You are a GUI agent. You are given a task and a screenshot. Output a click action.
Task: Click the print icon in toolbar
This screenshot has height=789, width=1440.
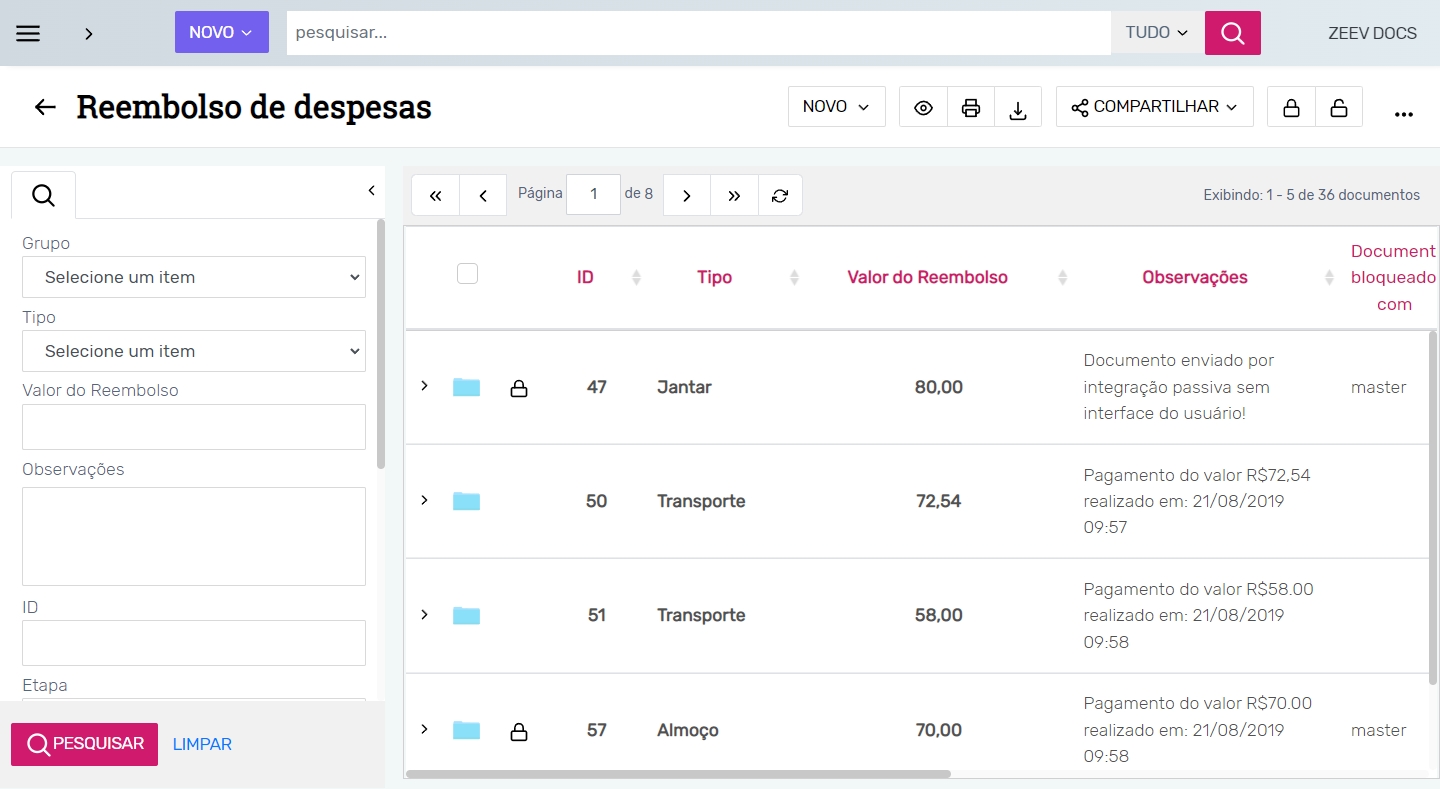click(970, 107)
